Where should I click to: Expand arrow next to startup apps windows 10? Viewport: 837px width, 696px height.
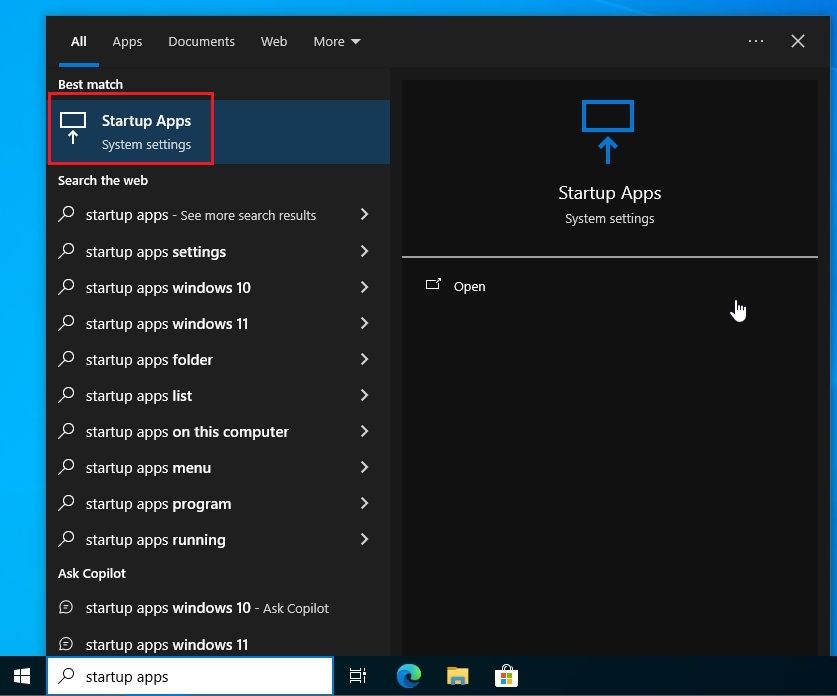364,287
